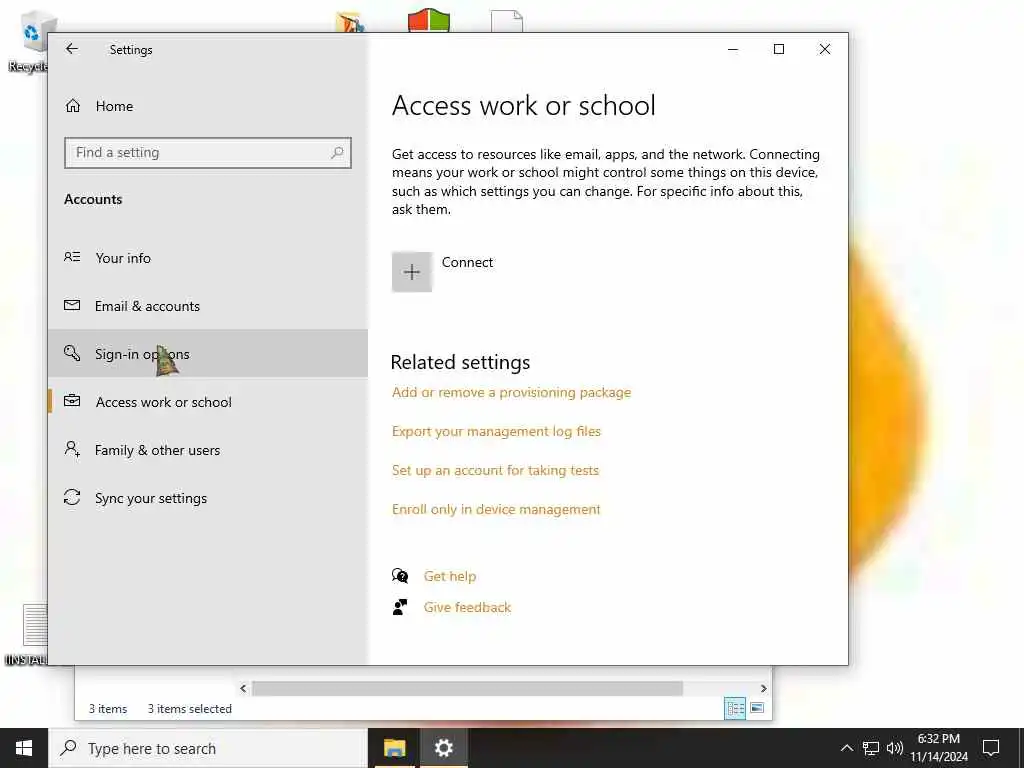Screen dimensions: 1024x768
Task: Open Family & other users section
Action: [208, 450]
